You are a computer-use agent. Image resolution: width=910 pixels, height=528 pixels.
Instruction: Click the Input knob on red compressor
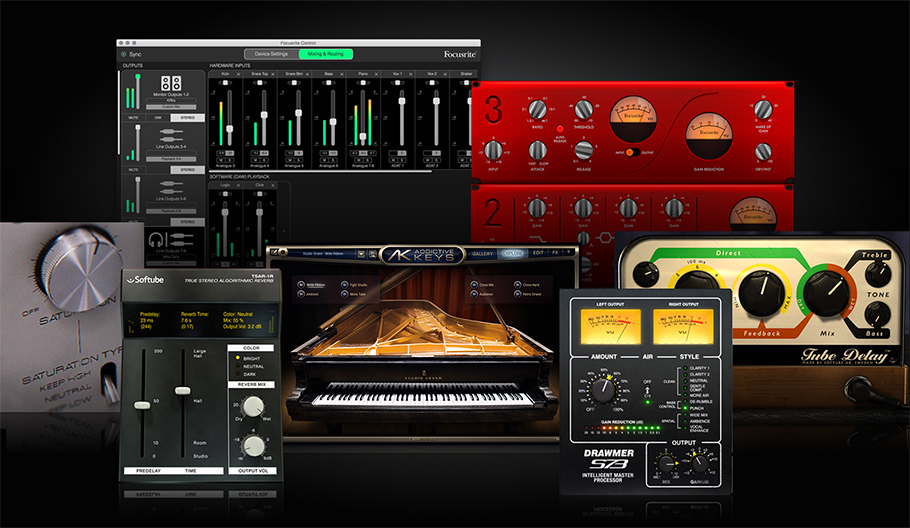[x=493, y=150]
